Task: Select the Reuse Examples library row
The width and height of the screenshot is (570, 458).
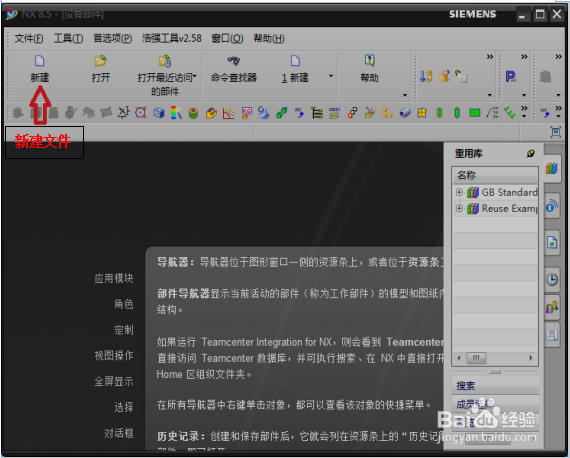Action: 495,208
